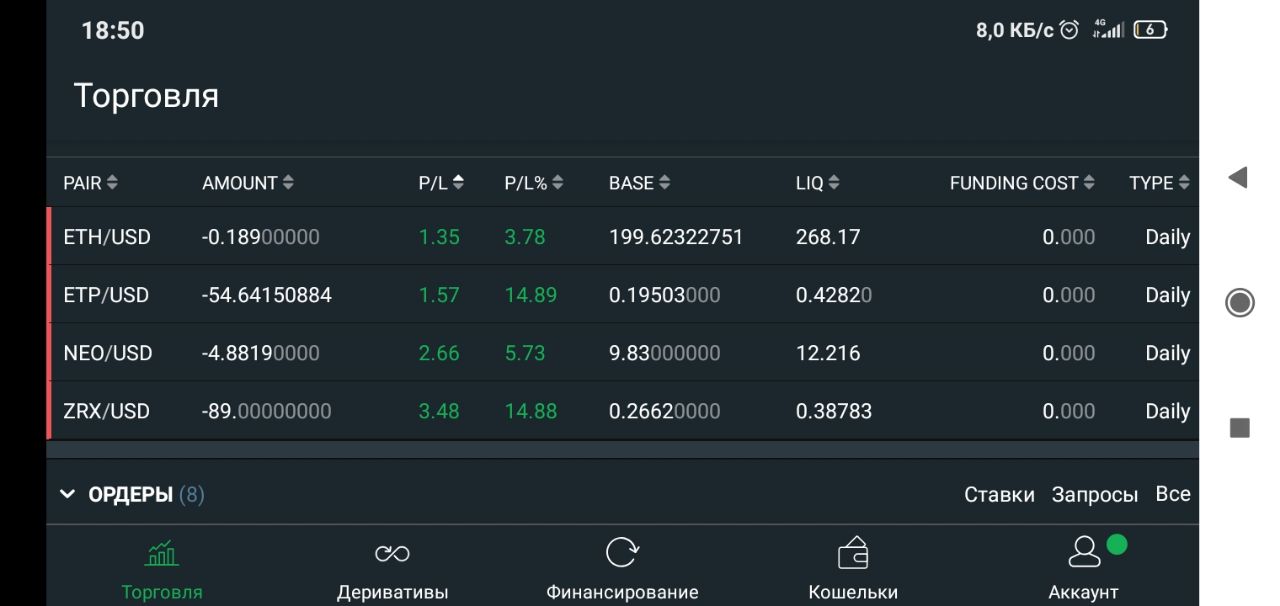
Task: Switch to Деривативы label in bottom bar
Action: [392, 592]
